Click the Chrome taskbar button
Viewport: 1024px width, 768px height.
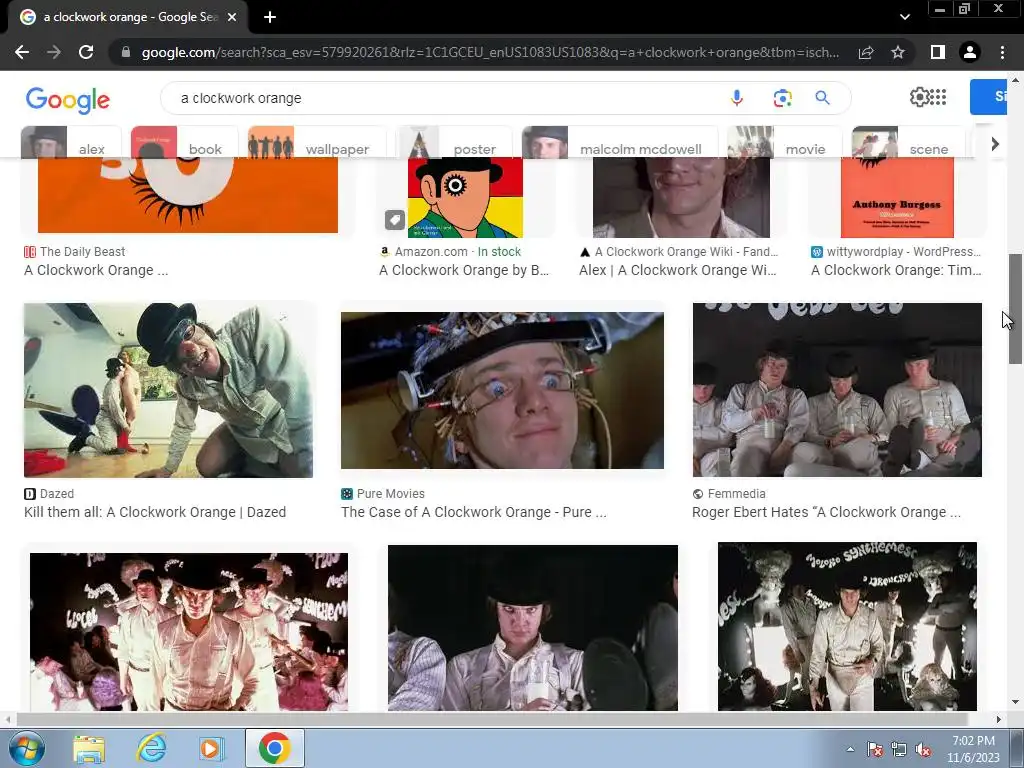(274, 748)
